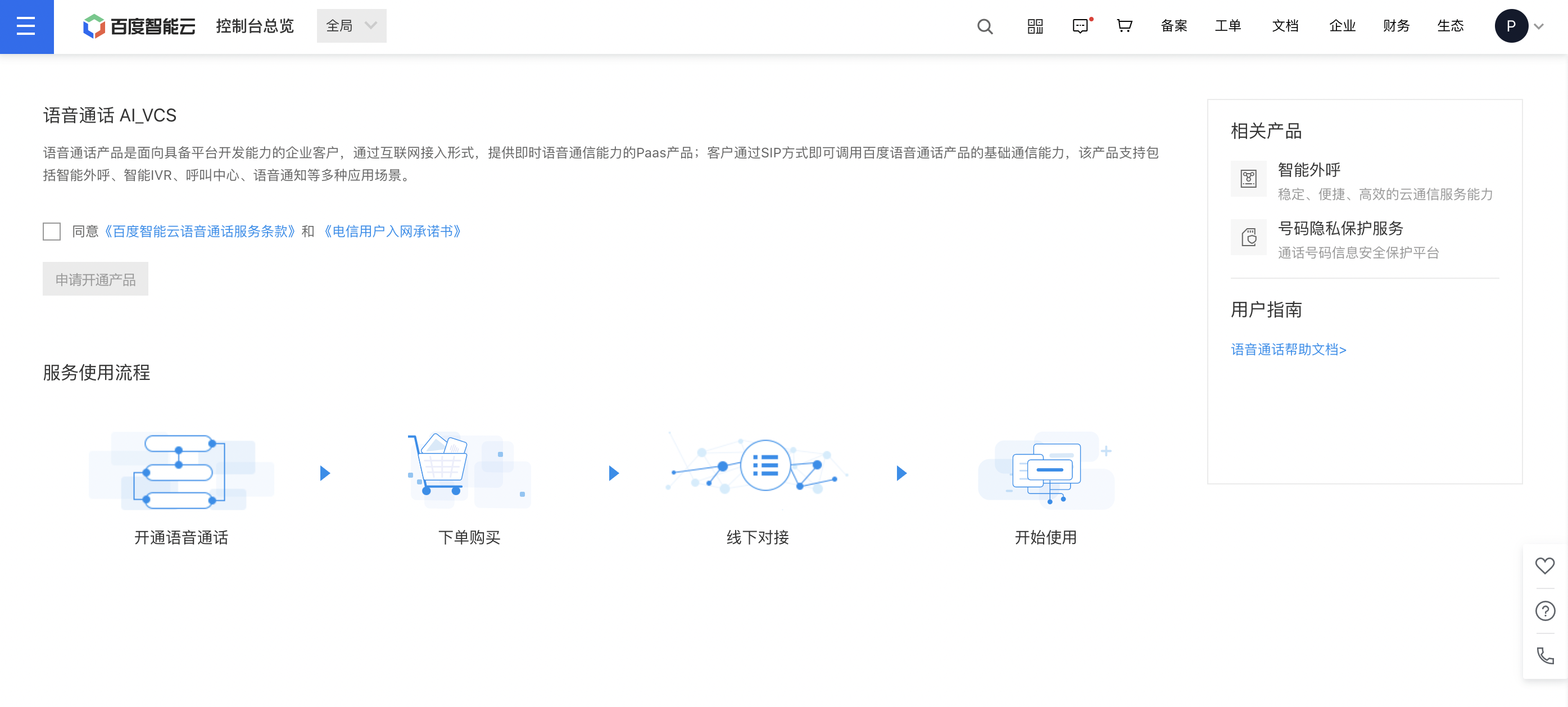This screenshot has height=707, width=1568.
Task: Open the 号码隐私保护服务 product
Action: point(1340,228)
